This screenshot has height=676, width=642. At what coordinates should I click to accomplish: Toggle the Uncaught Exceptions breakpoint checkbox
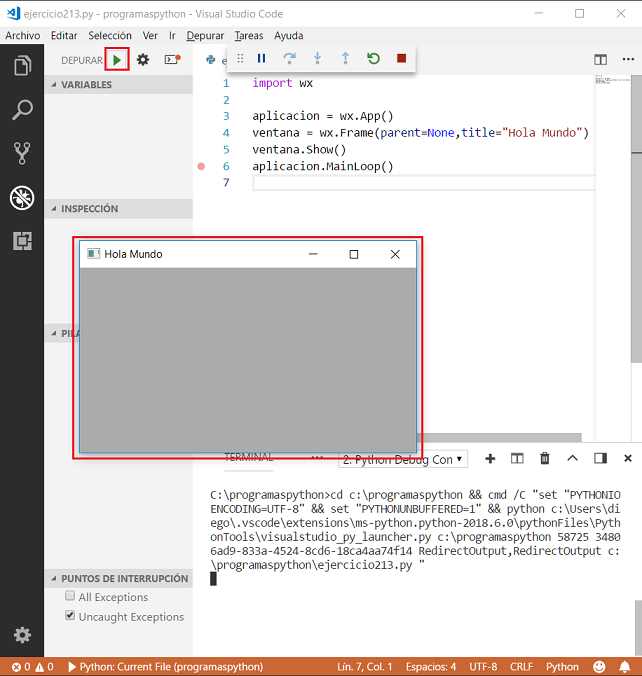click(70, 615)
